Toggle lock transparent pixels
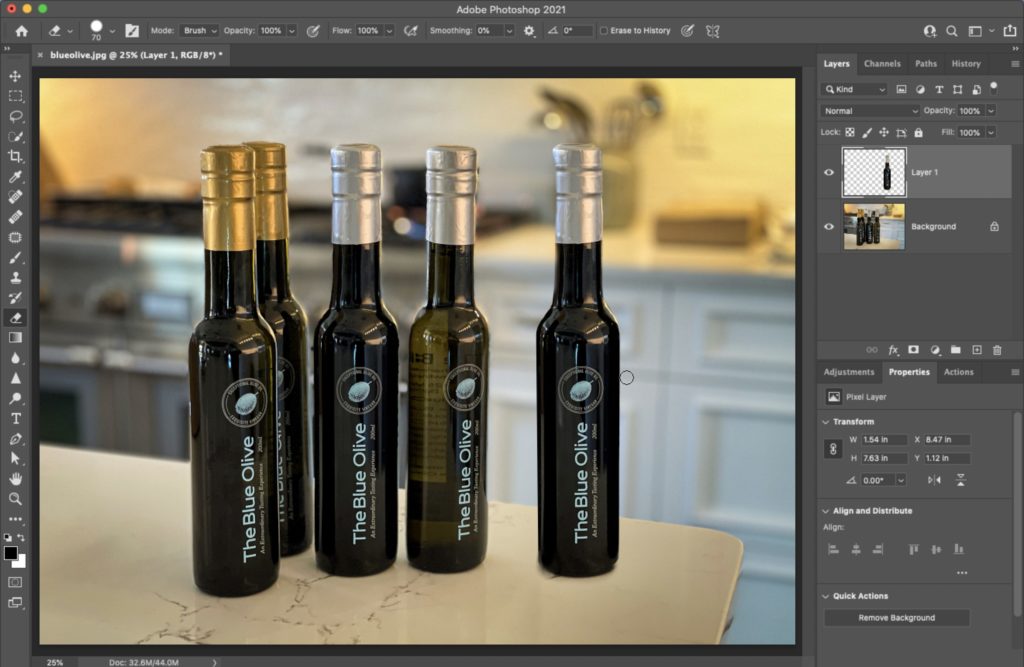This screenshot has width=1024, height=667. point(850,133)
